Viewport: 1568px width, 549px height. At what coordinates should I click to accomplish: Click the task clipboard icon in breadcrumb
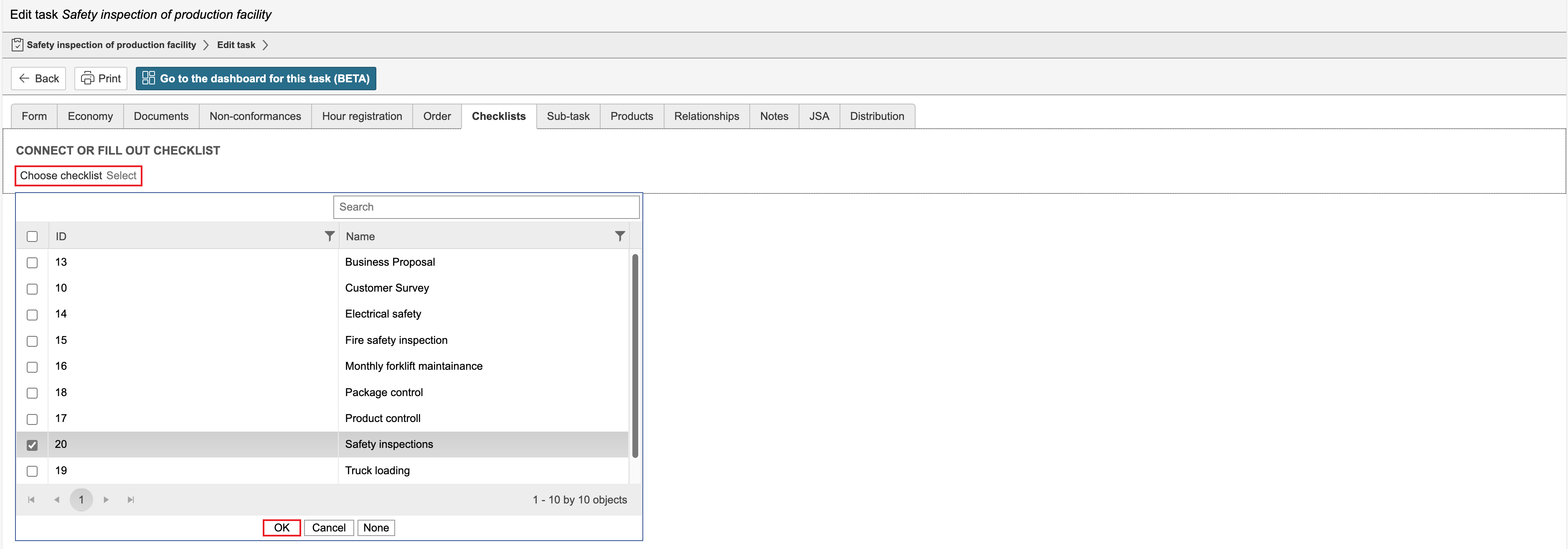(18, 45)
